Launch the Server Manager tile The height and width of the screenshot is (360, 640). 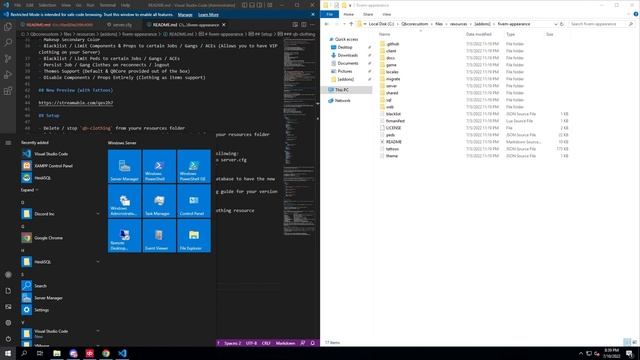(x=124, y=166)
